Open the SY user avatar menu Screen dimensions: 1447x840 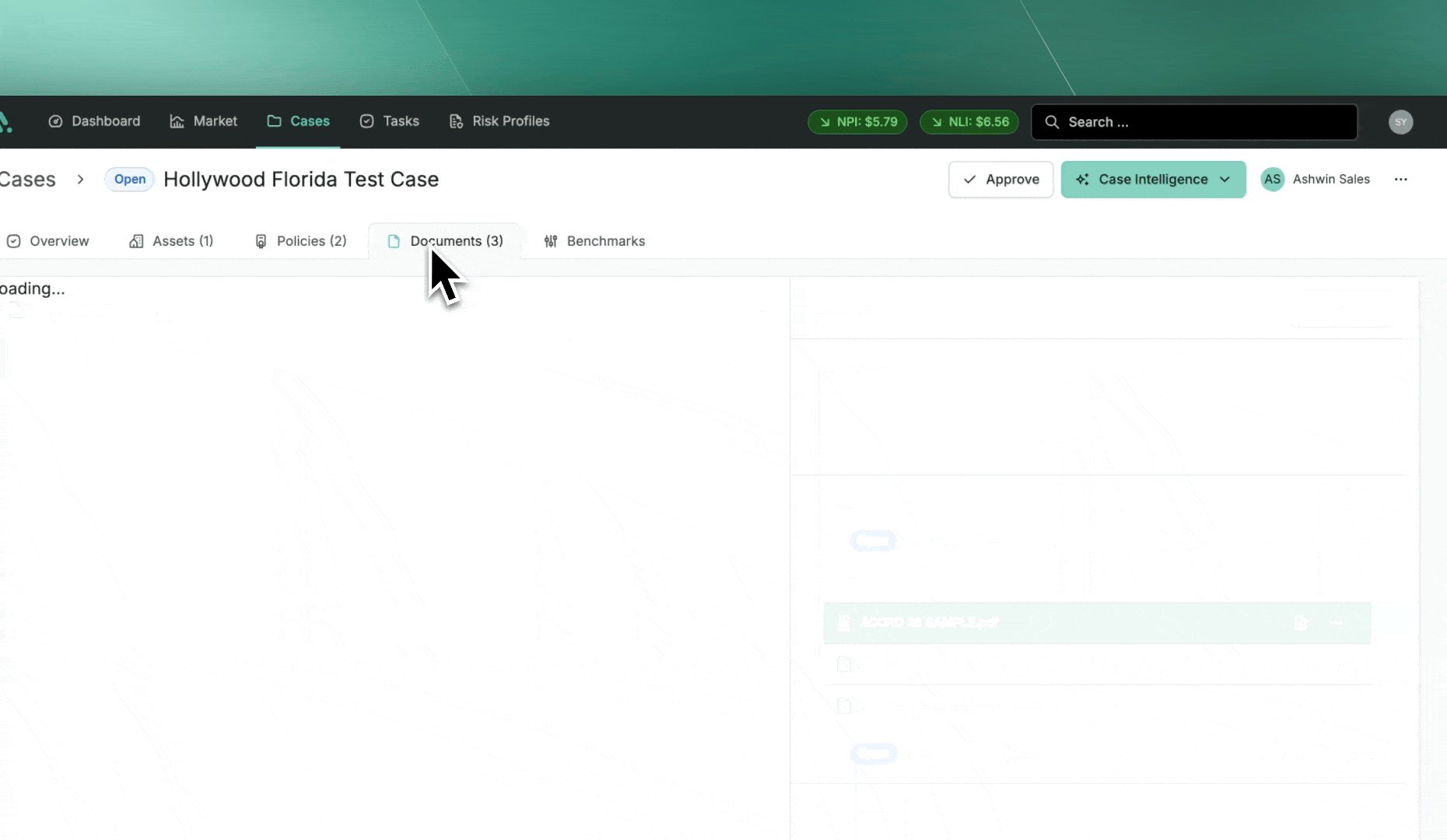click(1400, 122)
